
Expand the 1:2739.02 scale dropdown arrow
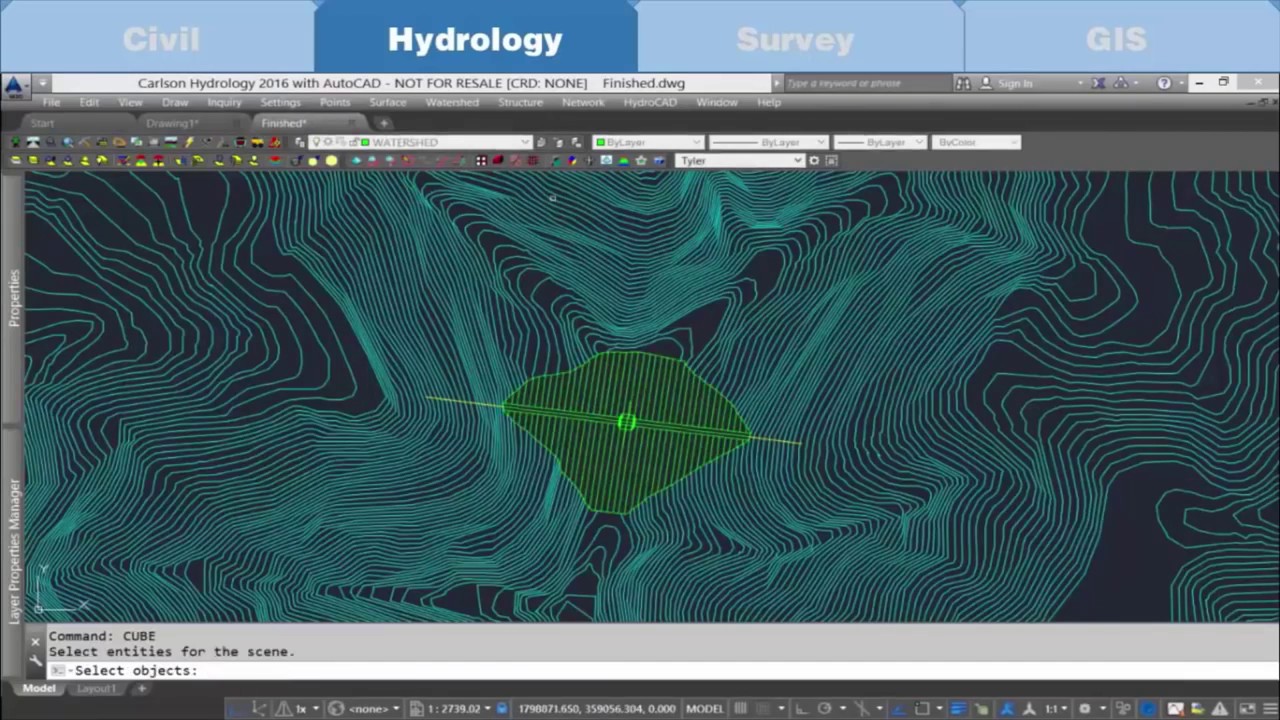(x=488, y=709)
